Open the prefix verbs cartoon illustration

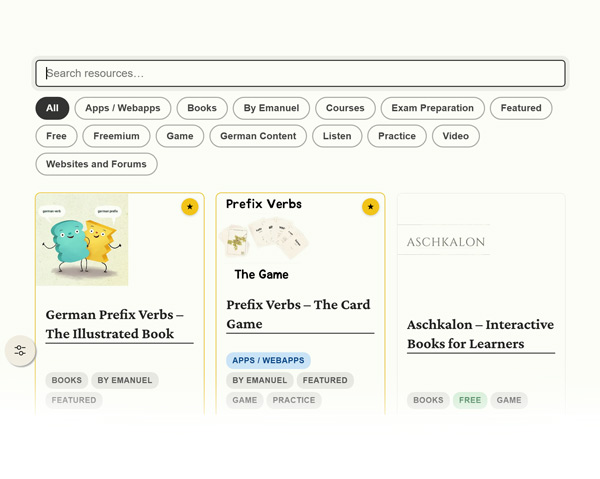point(82,240)
